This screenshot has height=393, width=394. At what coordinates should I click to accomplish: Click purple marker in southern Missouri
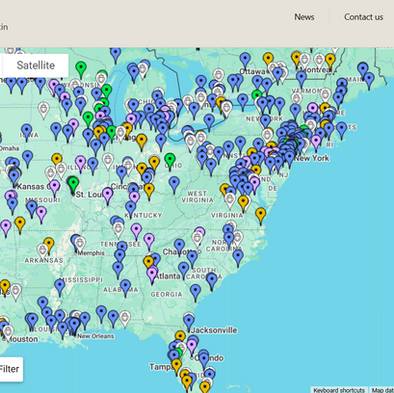pyautogui.click(x=41, y=215)
